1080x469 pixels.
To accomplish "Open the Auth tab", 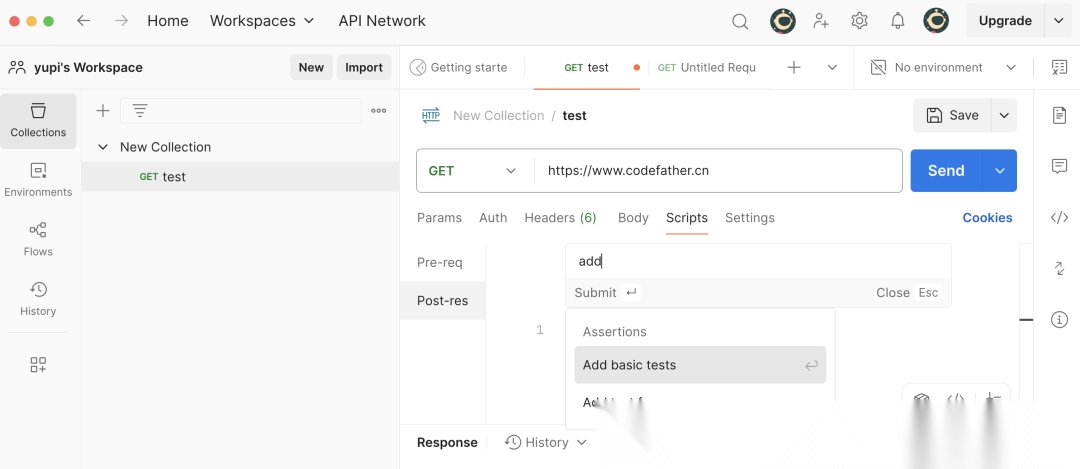I will pyautogui.click(x=493, y=218).
